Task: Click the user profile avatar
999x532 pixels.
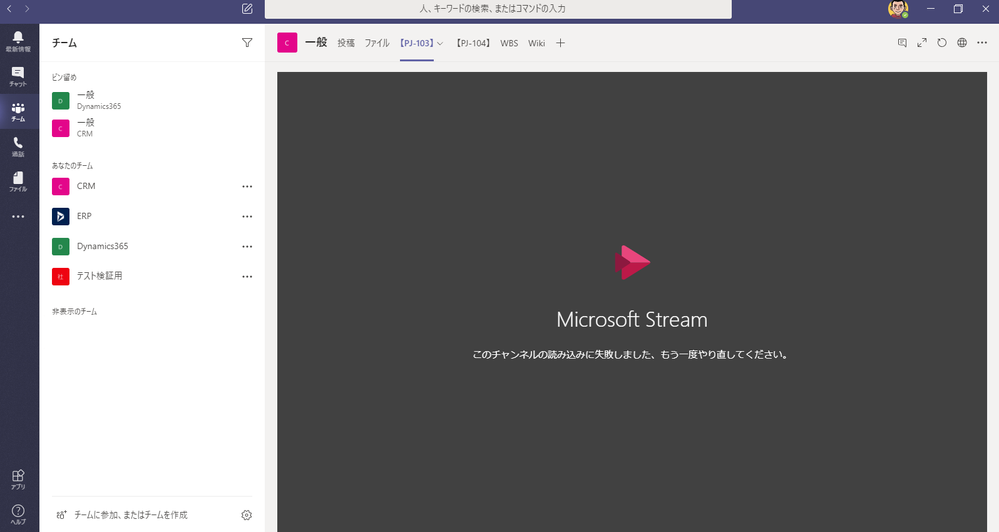Action: click(898, 9)
